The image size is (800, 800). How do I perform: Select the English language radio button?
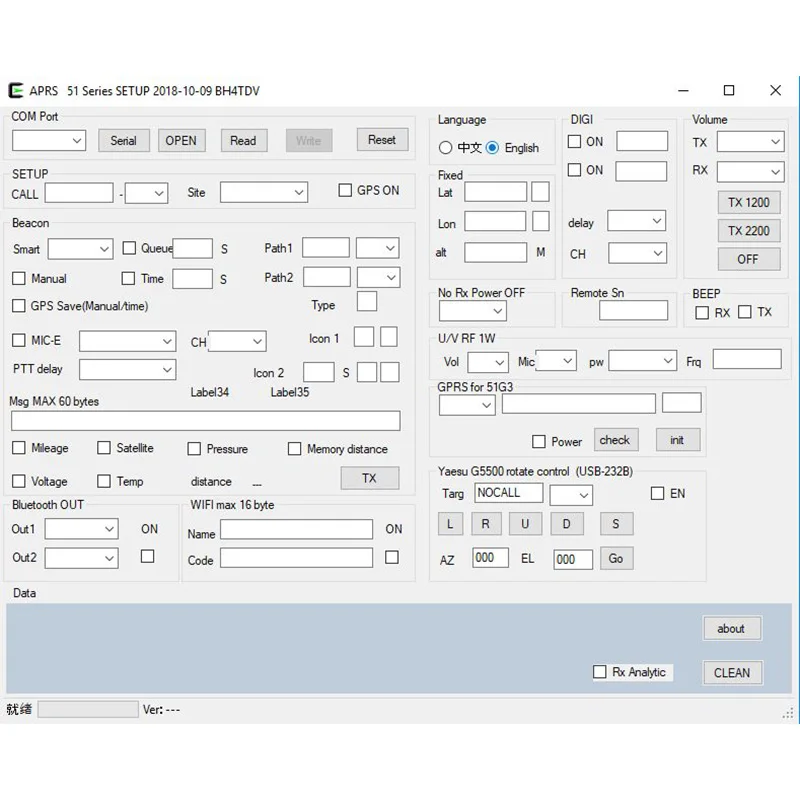coord(492,148)
